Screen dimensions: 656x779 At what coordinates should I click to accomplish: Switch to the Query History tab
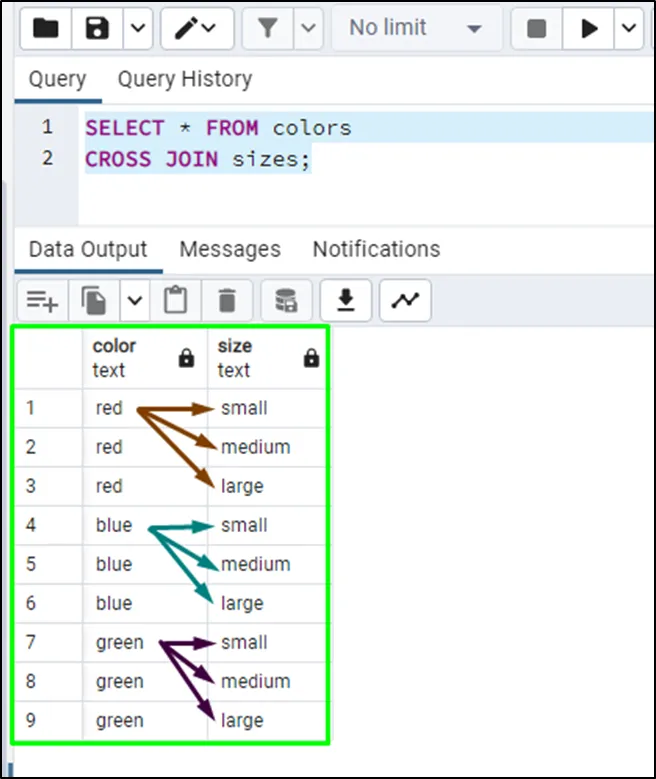point(184,79)
